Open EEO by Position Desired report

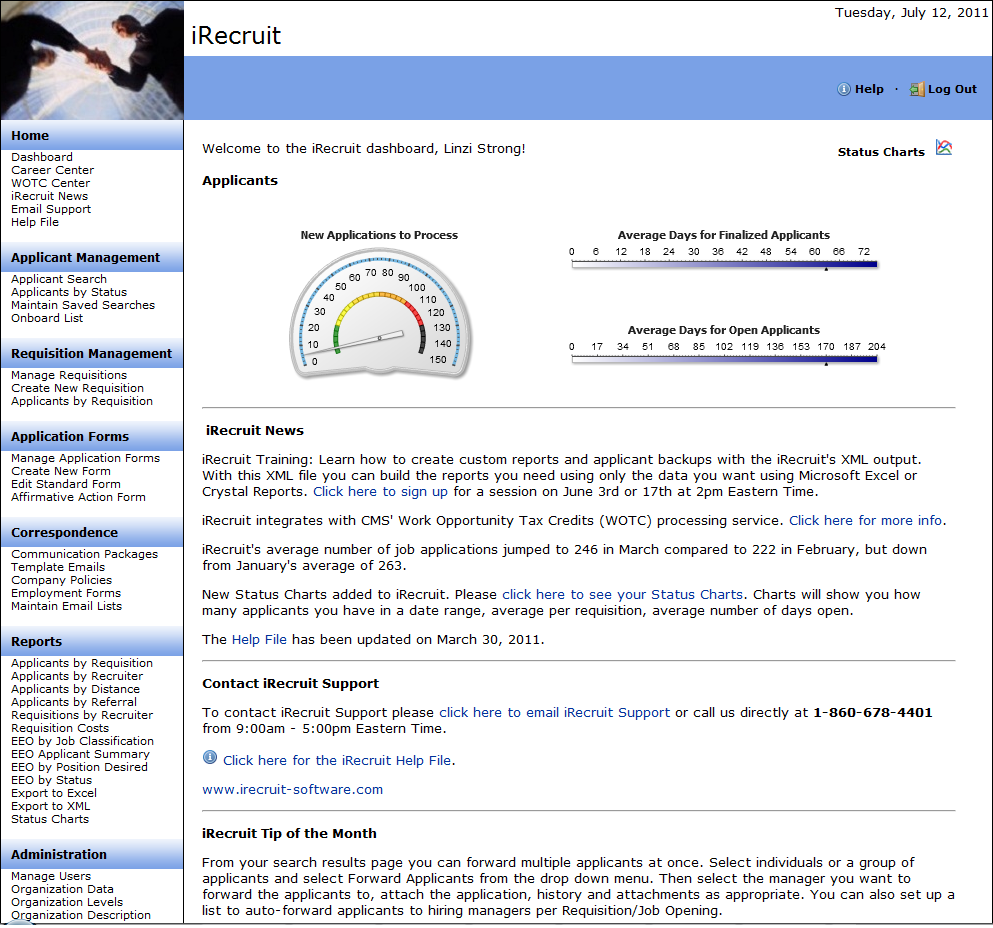pos(79,767)
